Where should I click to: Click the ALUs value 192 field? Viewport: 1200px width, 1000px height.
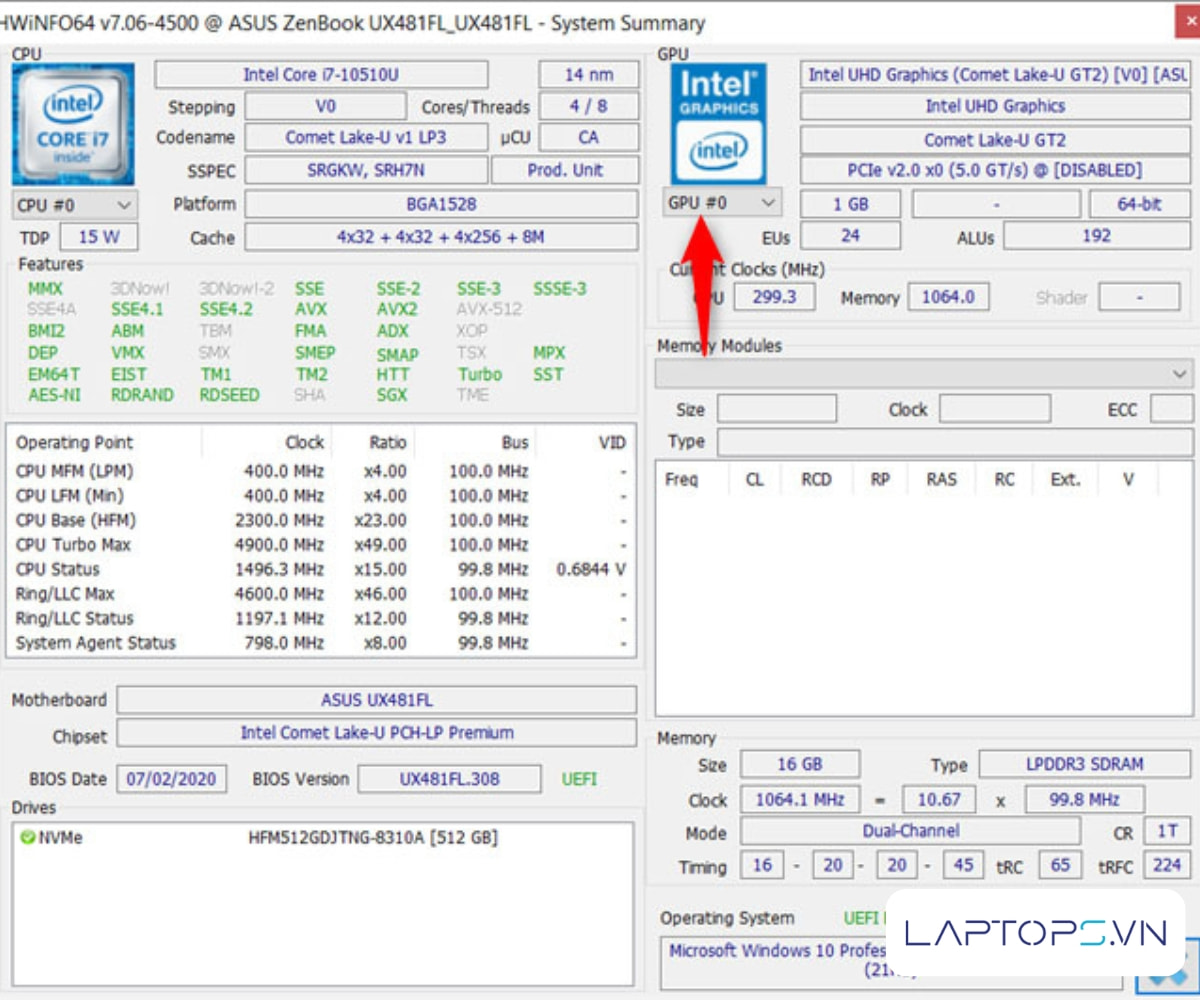(1097, 236)
